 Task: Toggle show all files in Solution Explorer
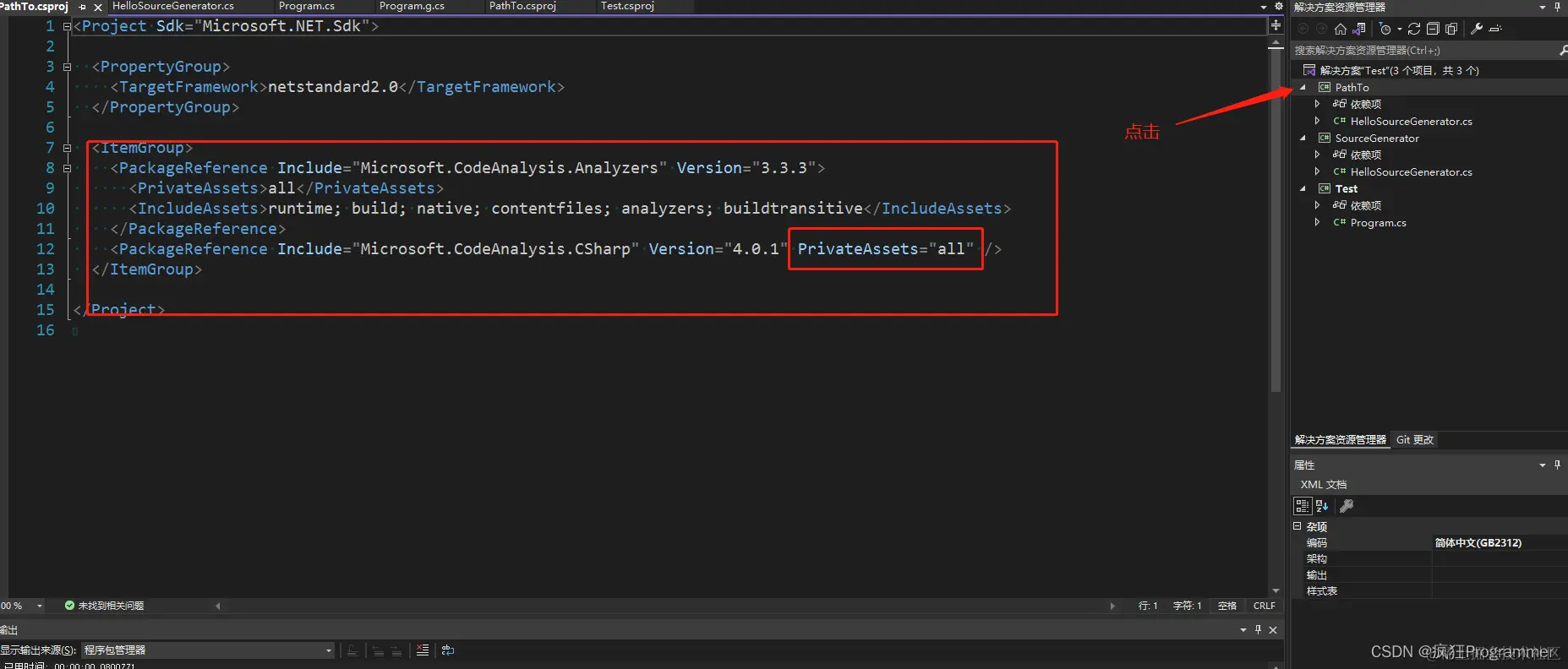(x=1451, y=29)
